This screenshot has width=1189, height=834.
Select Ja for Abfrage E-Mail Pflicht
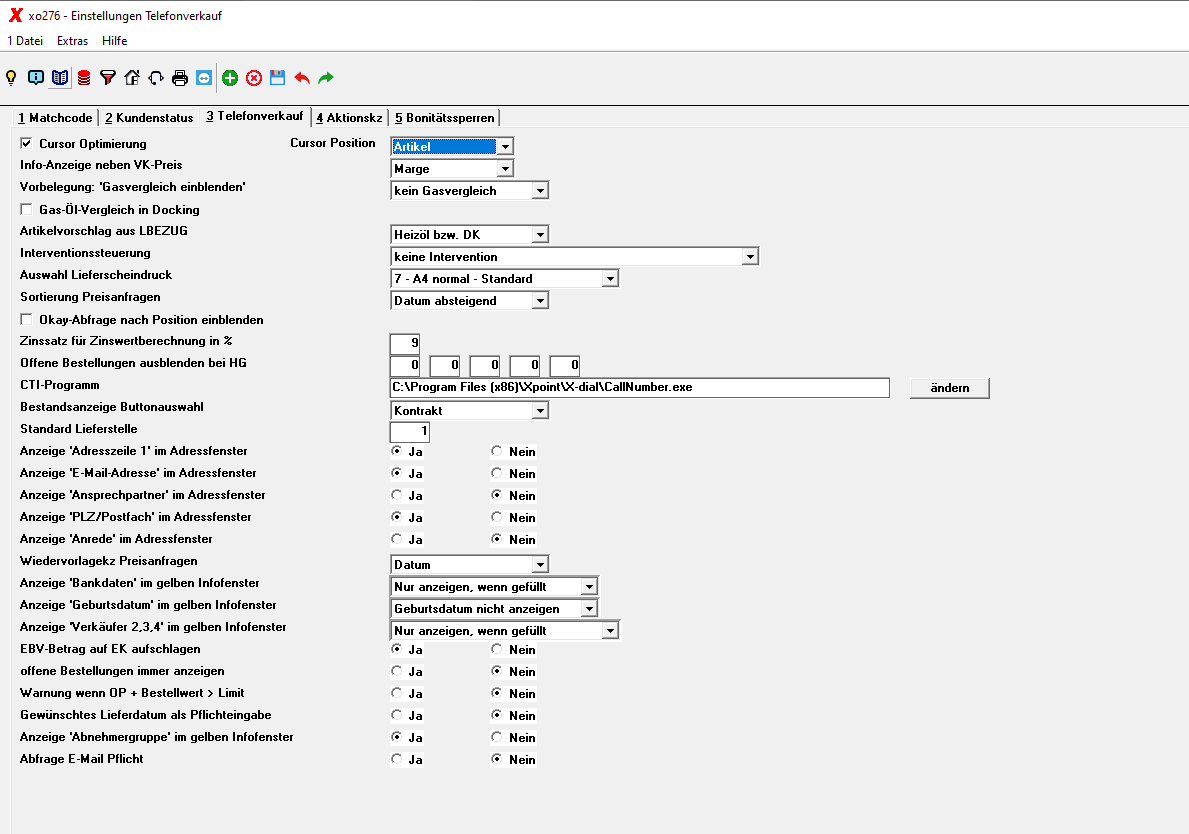(x=397, y=759)
